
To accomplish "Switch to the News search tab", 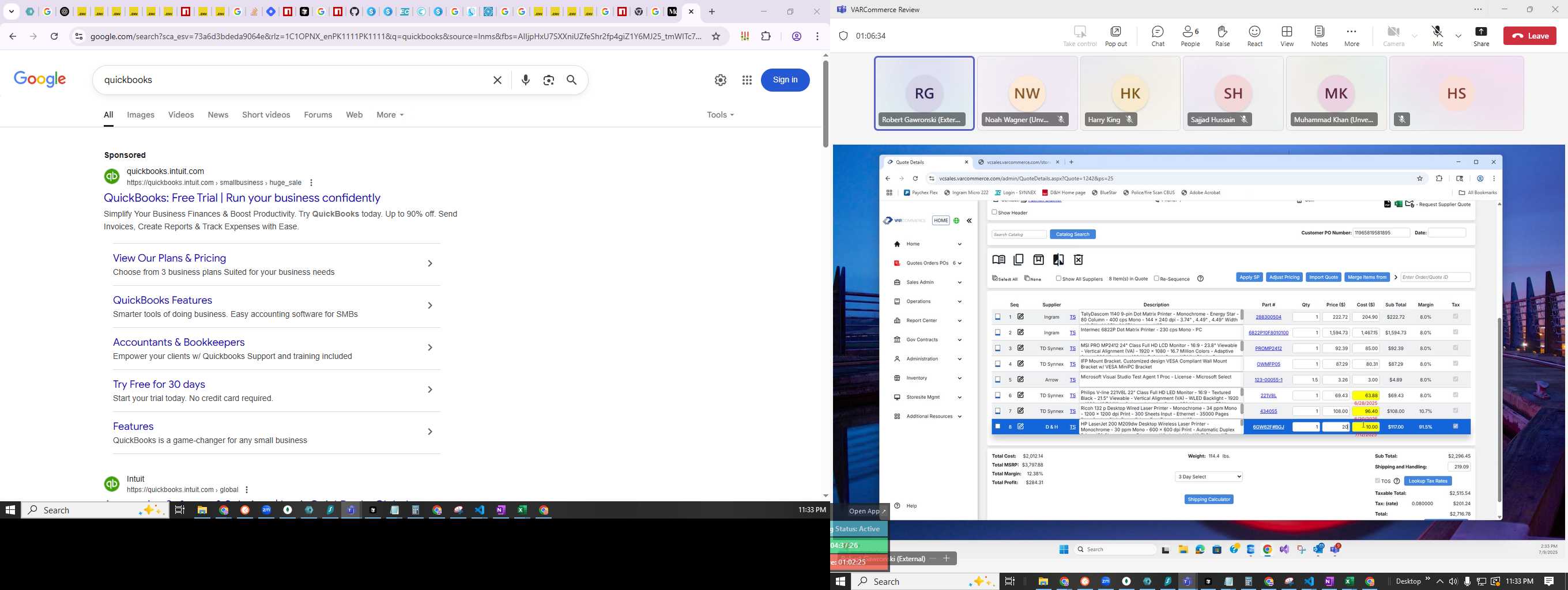I will click(x=218, y=115).
